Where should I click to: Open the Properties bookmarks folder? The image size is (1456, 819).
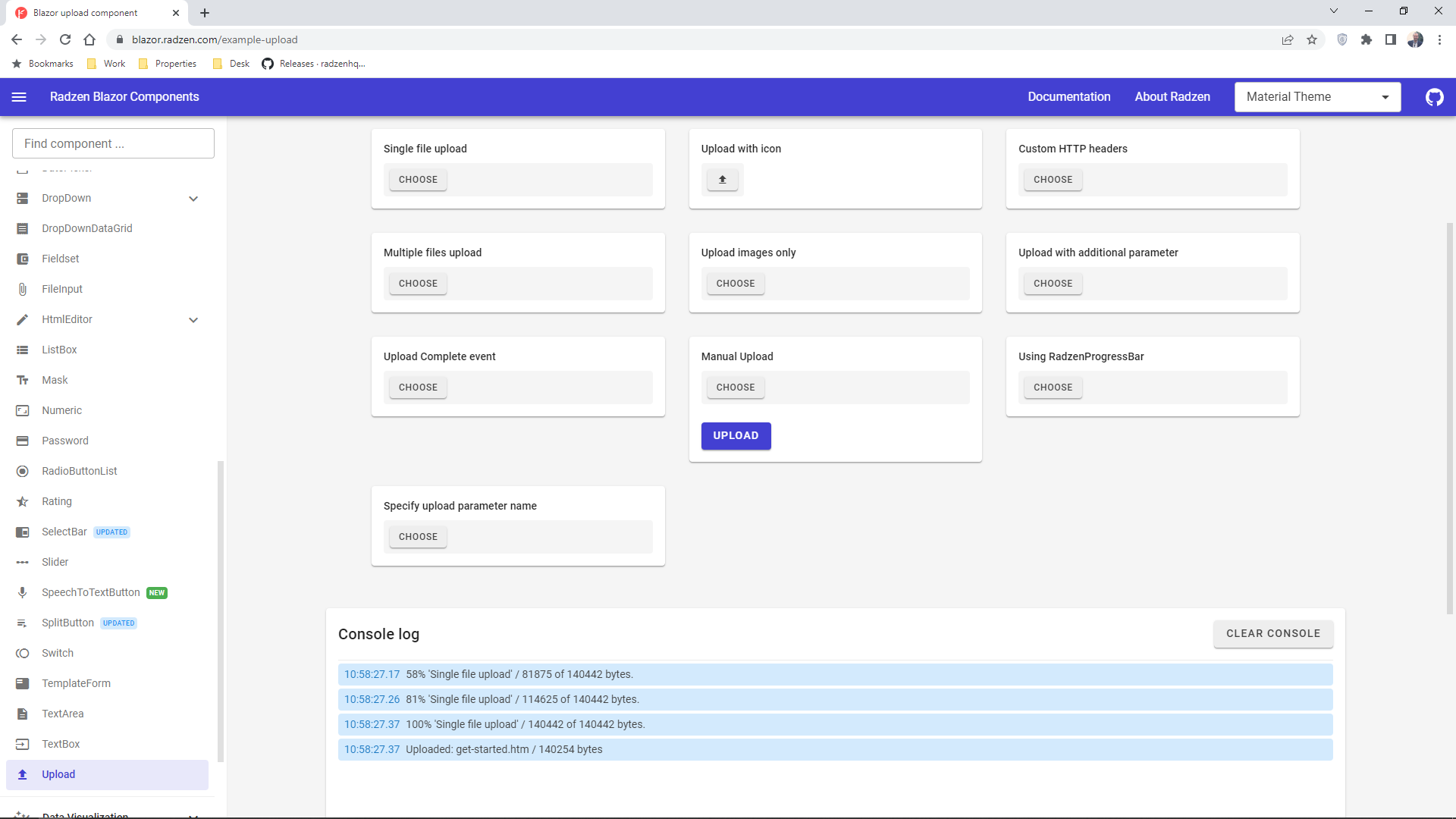click(168, 64)
